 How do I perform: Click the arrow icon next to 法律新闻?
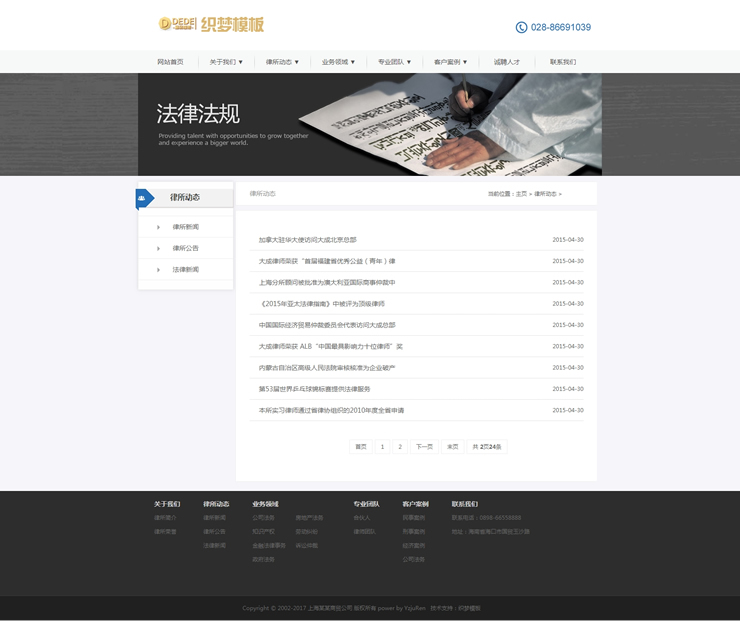(158, 270)
